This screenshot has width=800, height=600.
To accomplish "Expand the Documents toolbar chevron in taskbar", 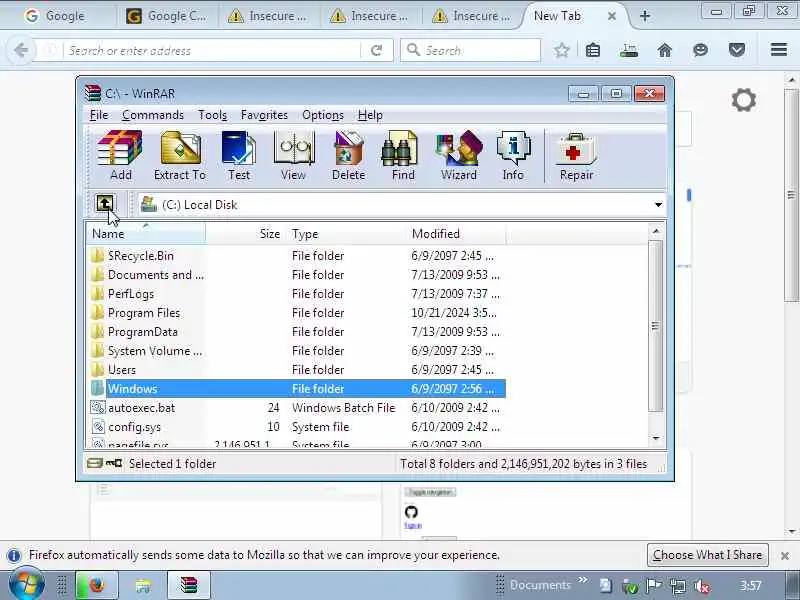I will 583,580.
